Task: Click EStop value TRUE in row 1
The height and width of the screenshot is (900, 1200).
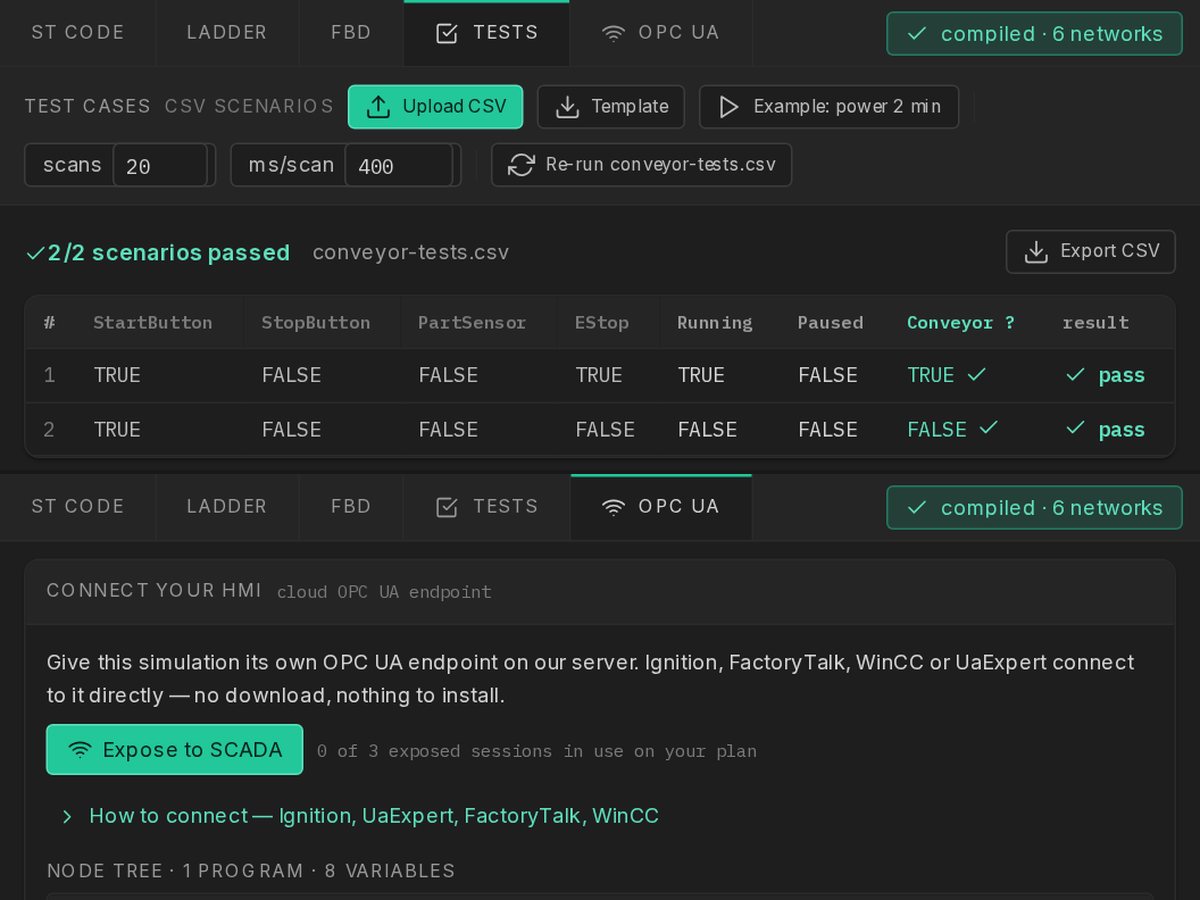Action: (599, 375)
